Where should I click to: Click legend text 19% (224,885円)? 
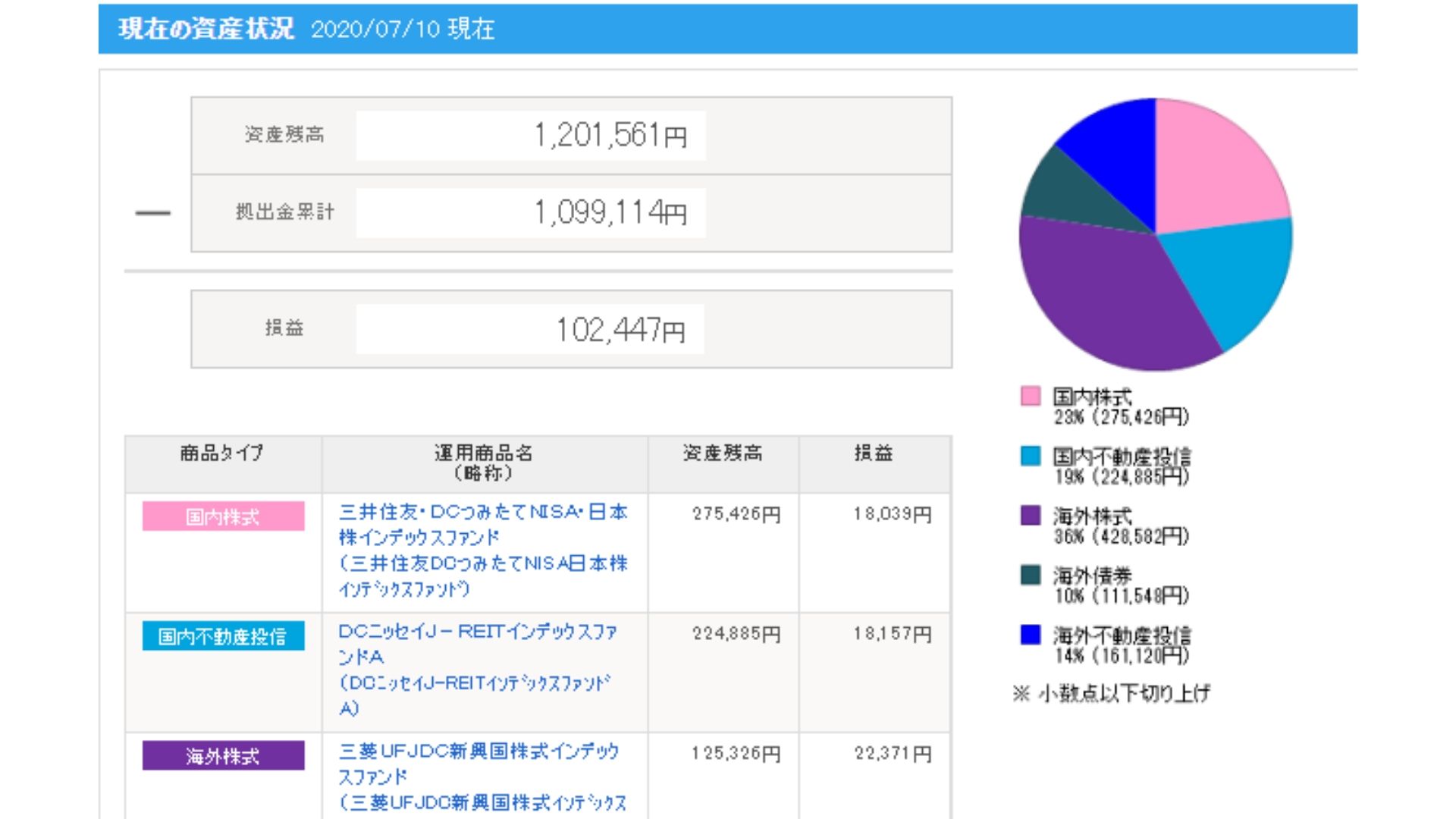[1122, 477]
